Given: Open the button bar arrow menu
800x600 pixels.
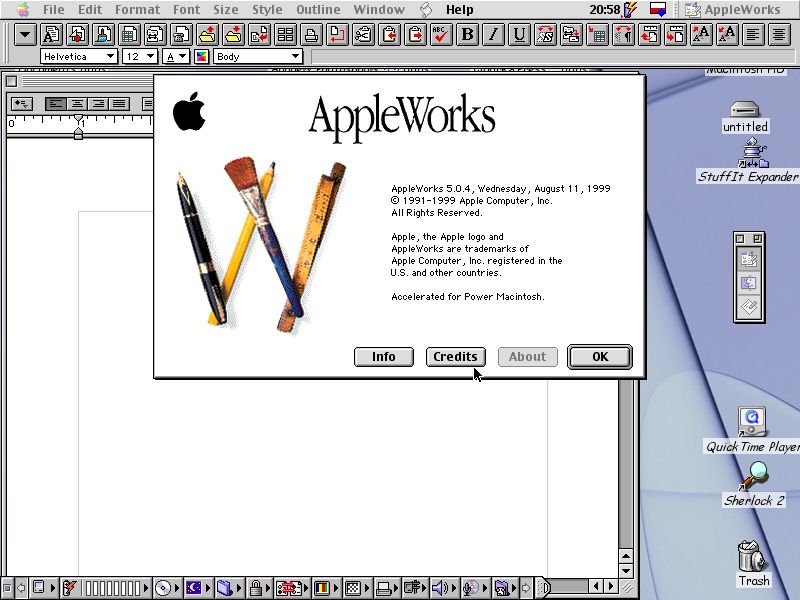Looking at the screenshot, I should click(x=24, y=35).
